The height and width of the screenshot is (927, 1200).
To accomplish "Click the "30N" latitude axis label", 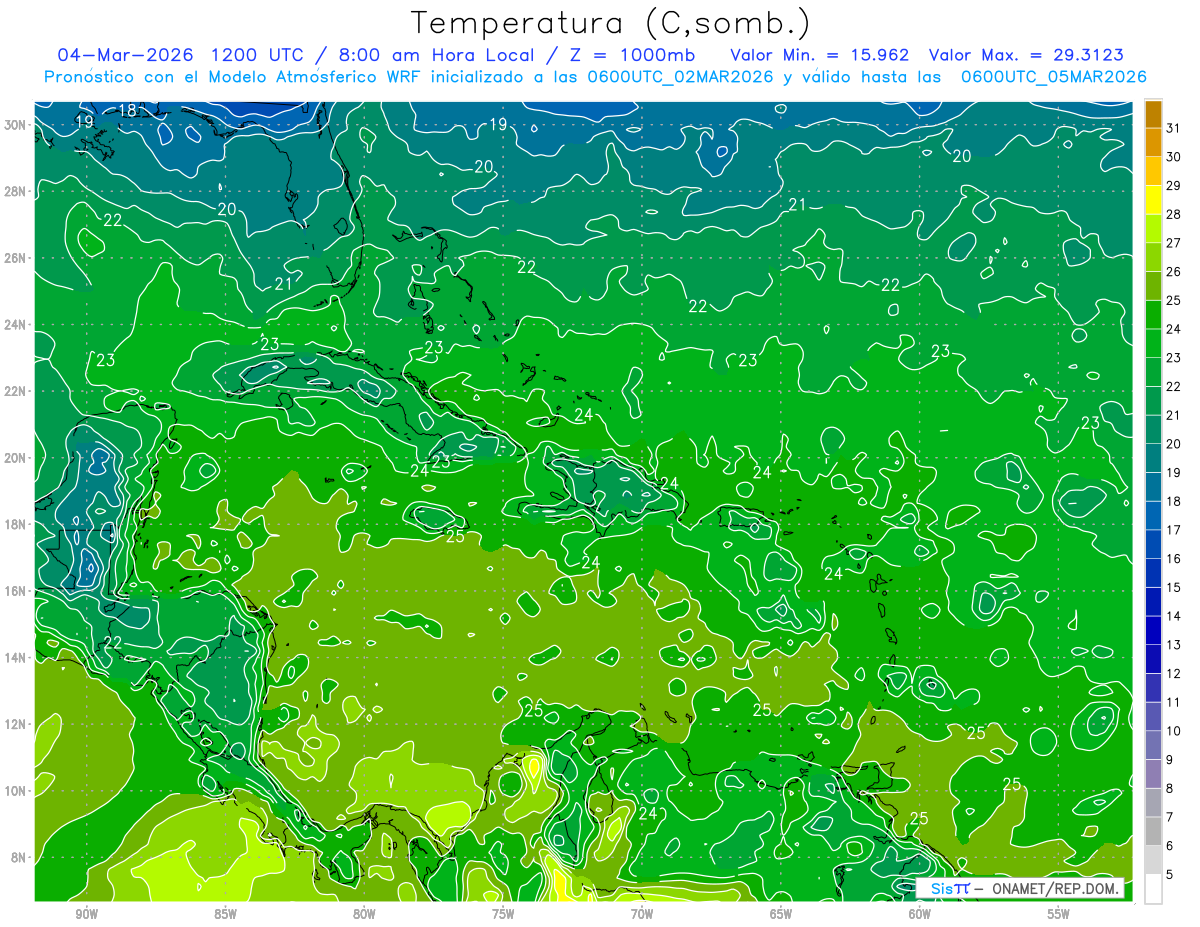I will [17, 125].
